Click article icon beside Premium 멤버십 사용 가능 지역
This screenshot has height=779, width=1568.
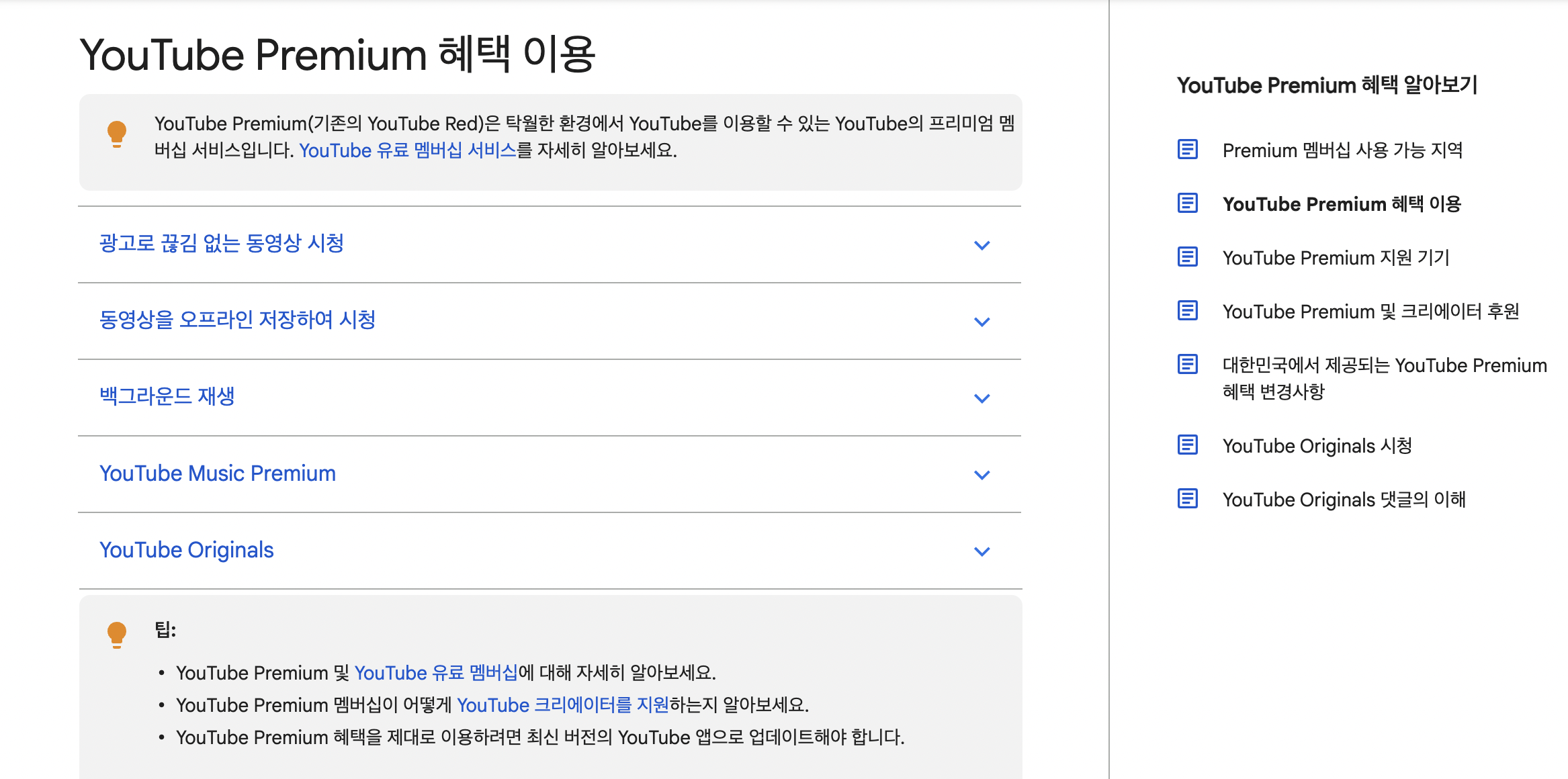tap(1187, 149)
